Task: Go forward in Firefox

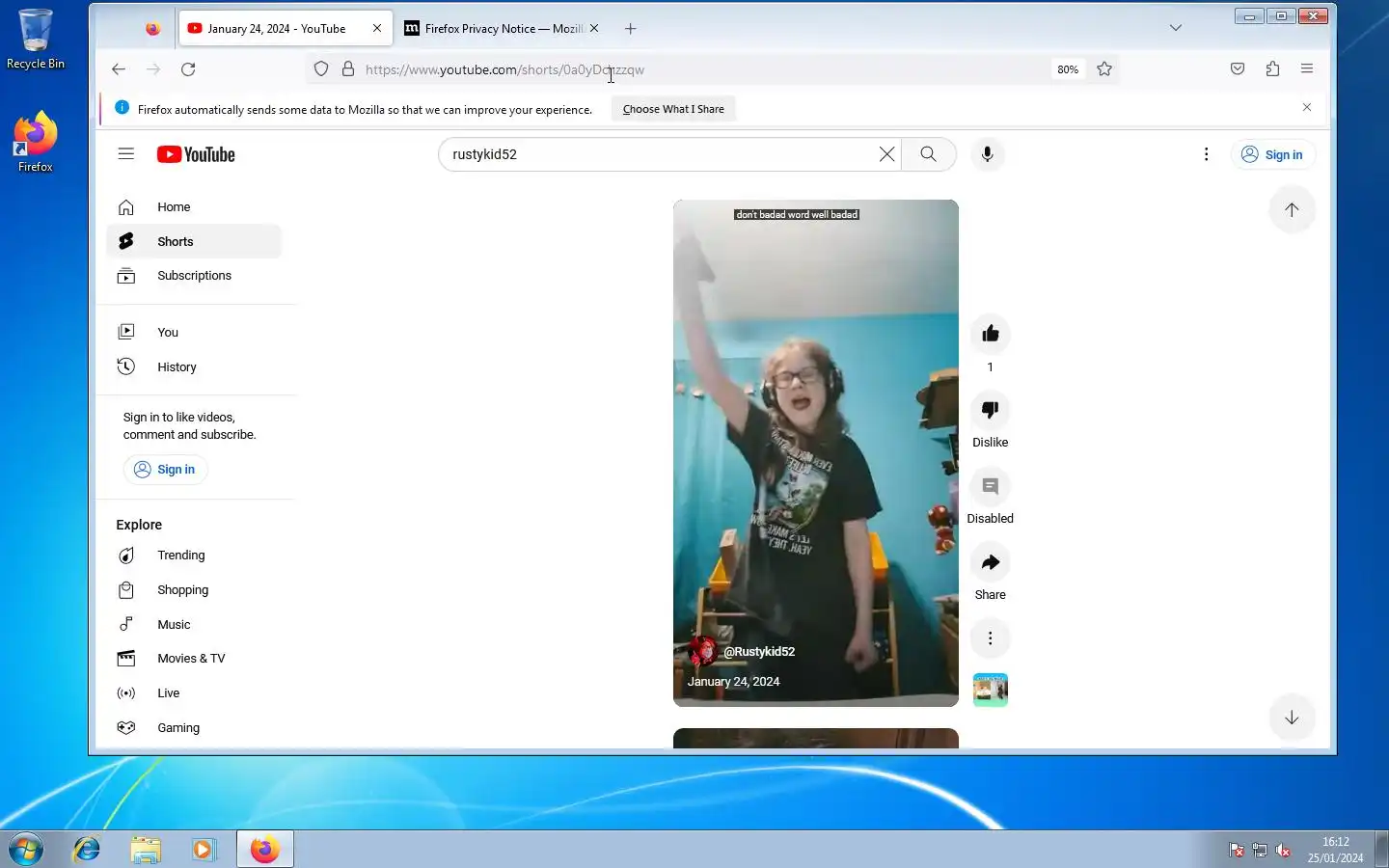Action: pyautogui.click(x=153, y=69)
